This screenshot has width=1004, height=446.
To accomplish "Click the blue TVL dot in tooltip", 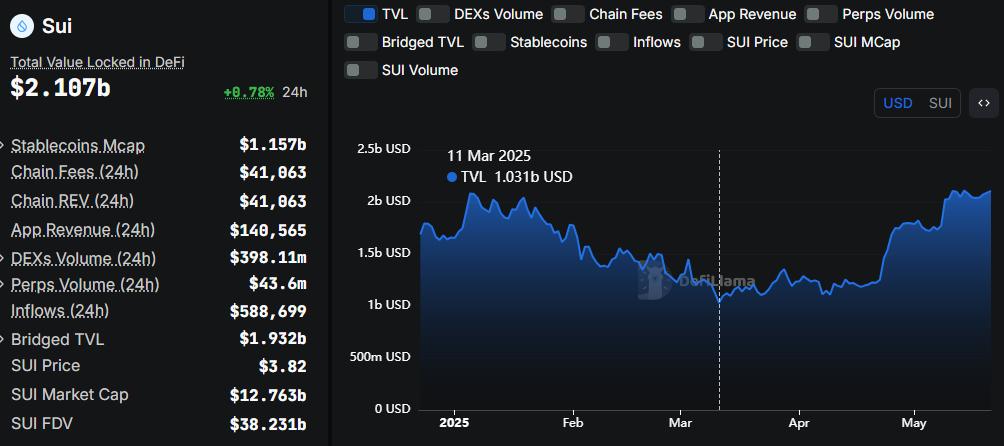I will (452, 177).
